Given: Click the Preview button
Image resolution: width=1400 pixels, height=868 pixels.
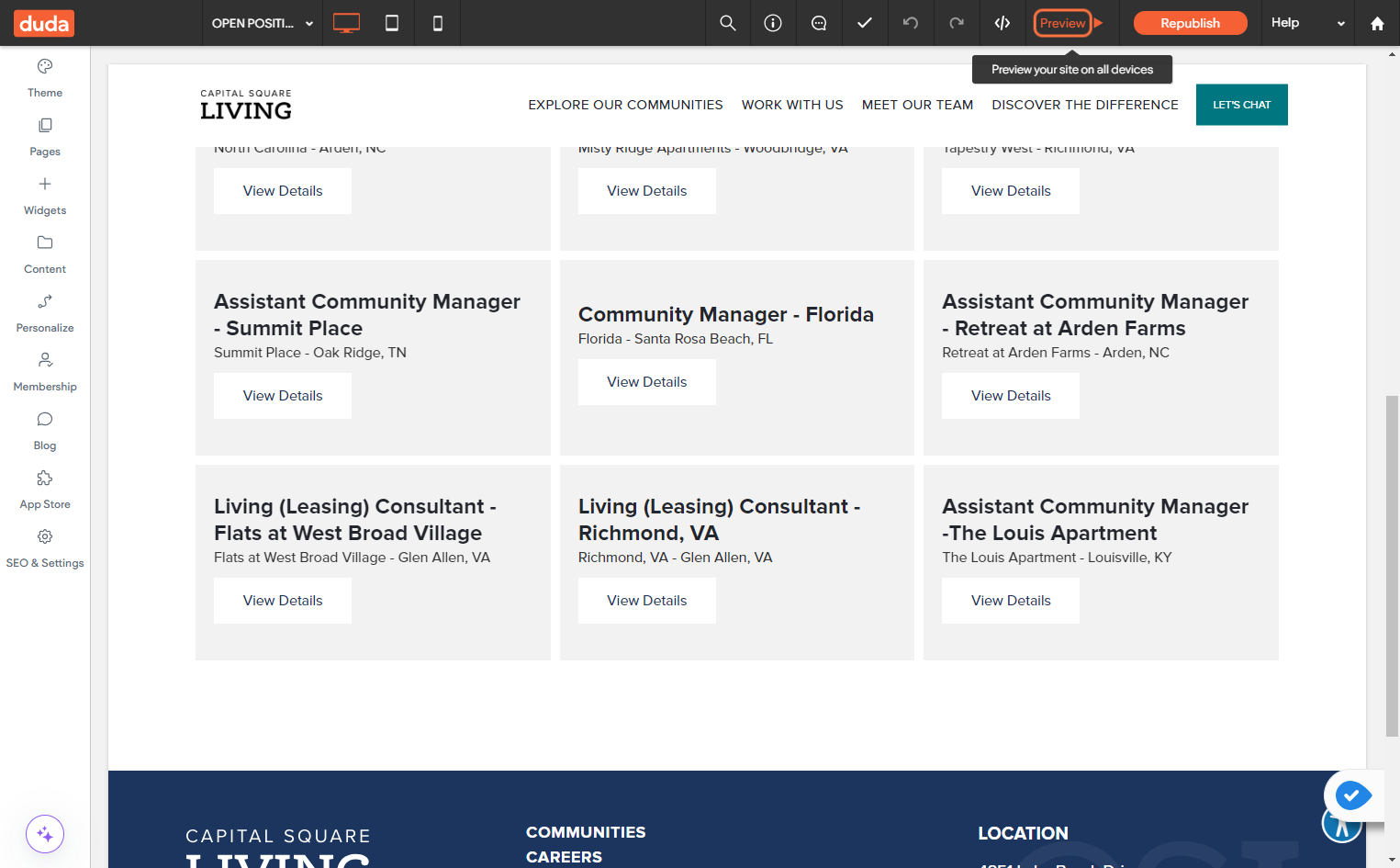Looking at the screenshot, I should point(1062,23).
